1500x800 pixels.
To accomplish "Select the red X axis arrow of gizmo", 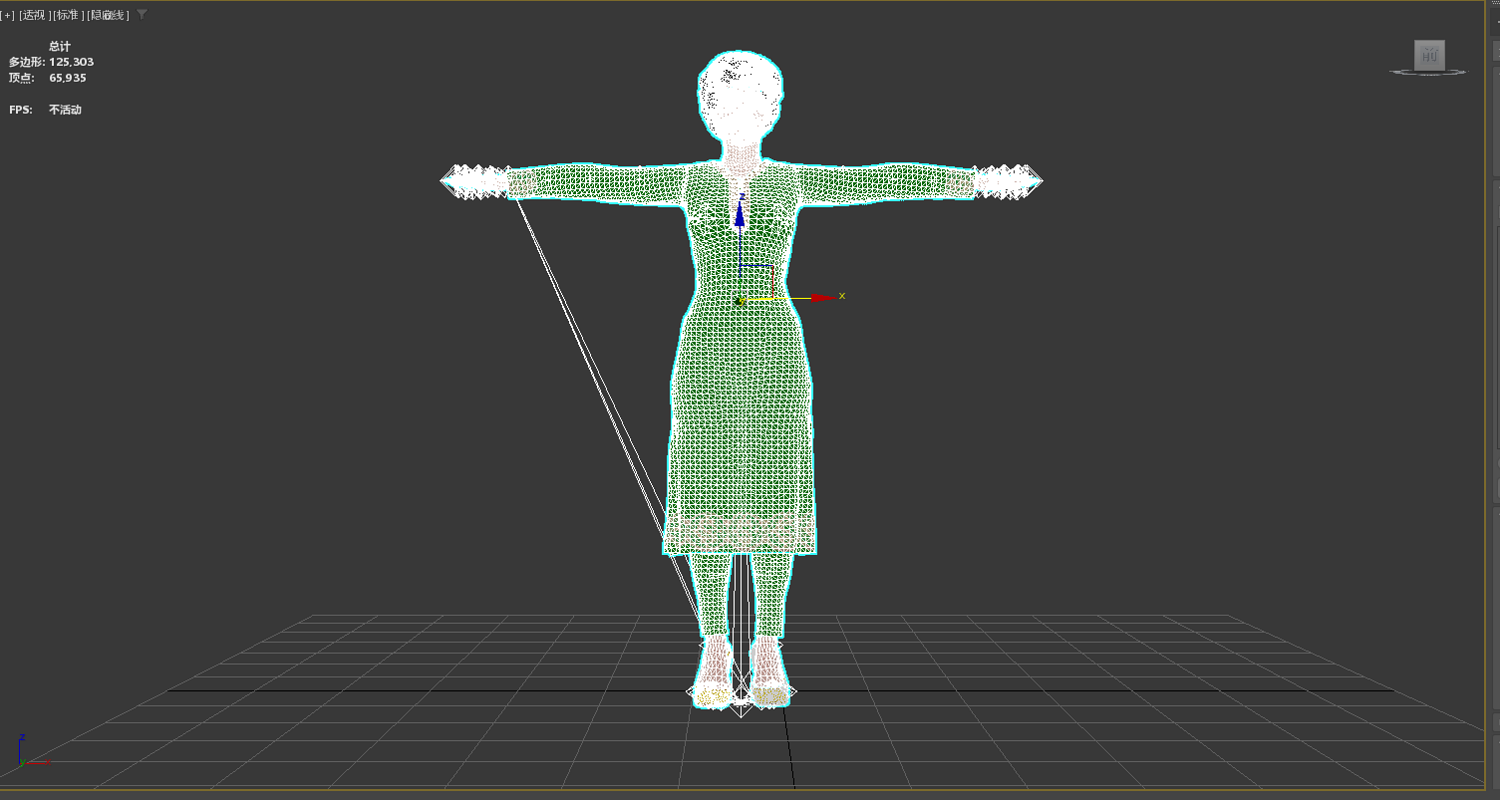I will [822, 297].
